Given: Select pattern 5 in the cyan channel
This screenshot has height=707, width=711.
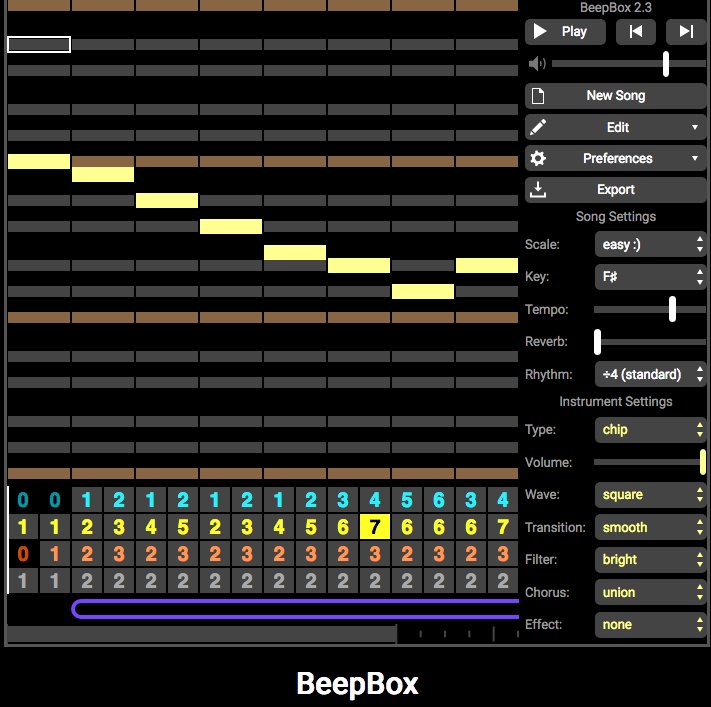Looking at the screenshot, I should click(x=407, y=500).
